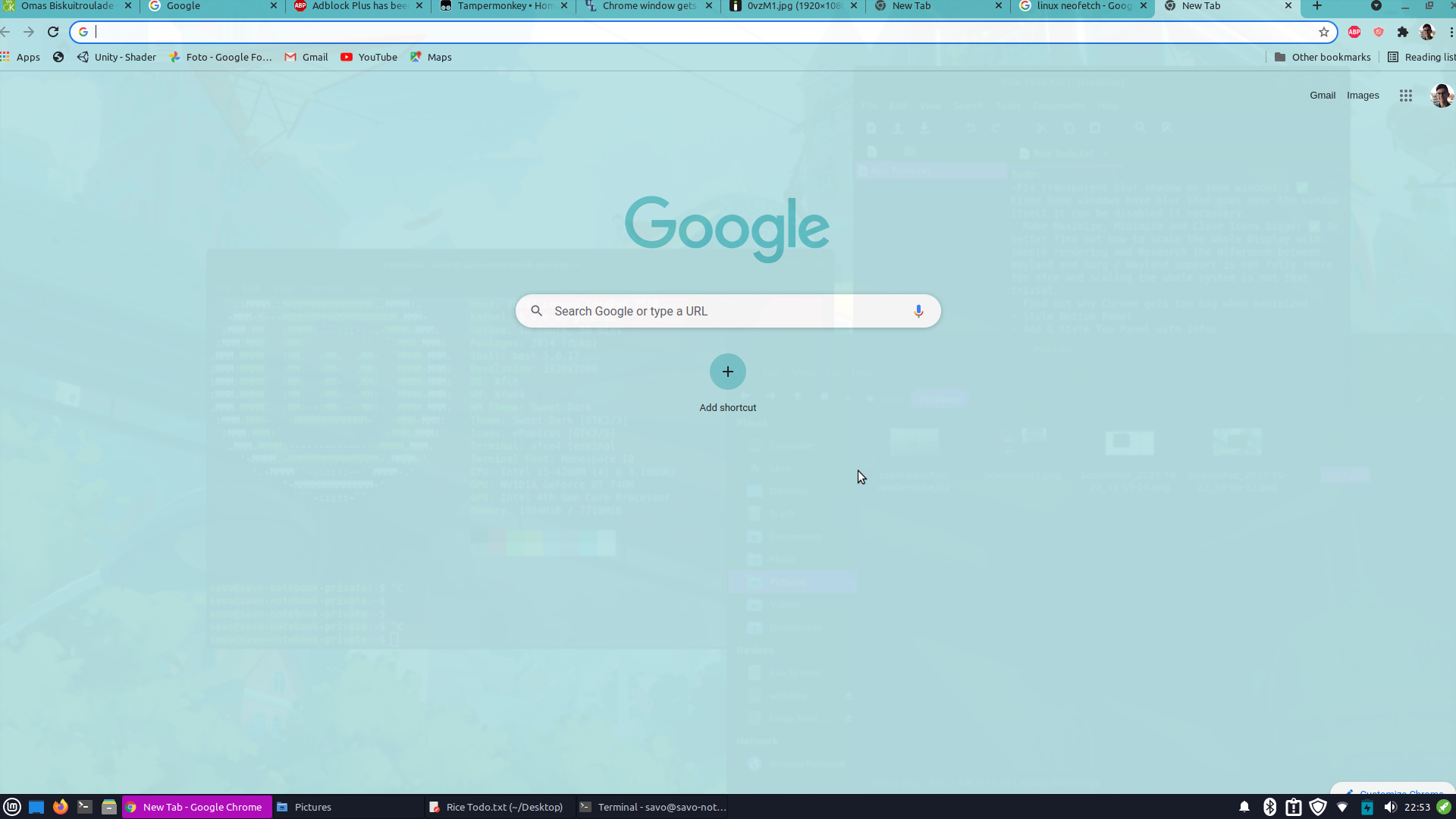Viewport: 1456px width, 819px height.
Task: Start voice search with microphone
Action: coord(918,311)
